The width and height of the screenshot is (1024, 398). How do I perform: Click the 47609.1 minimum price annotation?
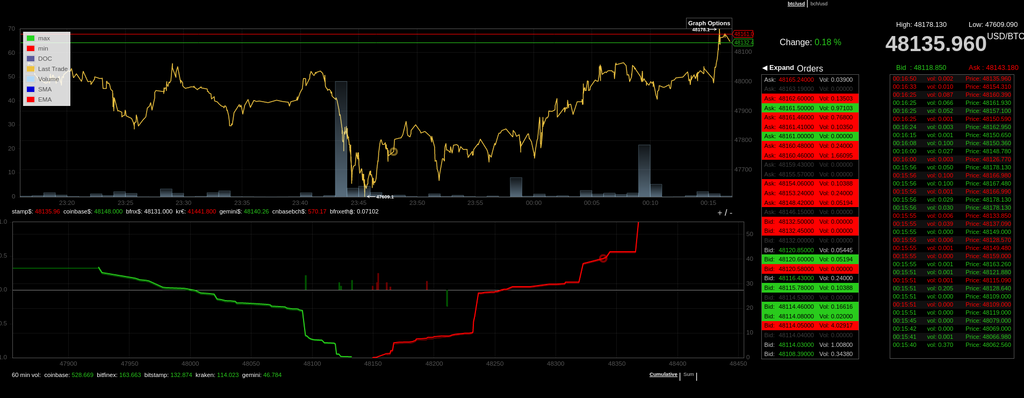pyautogui.click(x=381, y=196)
